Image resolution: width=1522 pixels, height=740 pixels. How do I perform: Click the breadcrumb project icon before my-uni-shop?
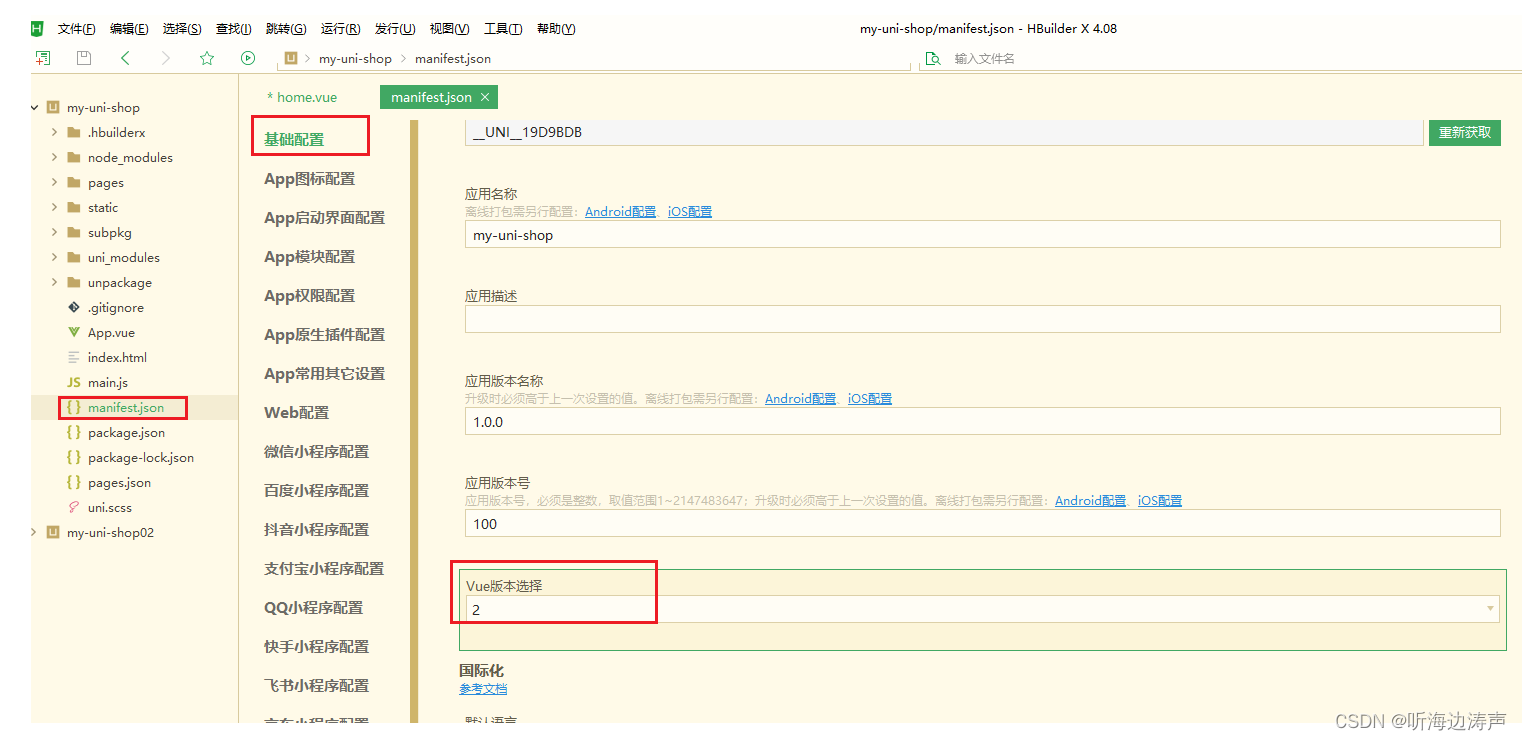[x=291, y=58]
